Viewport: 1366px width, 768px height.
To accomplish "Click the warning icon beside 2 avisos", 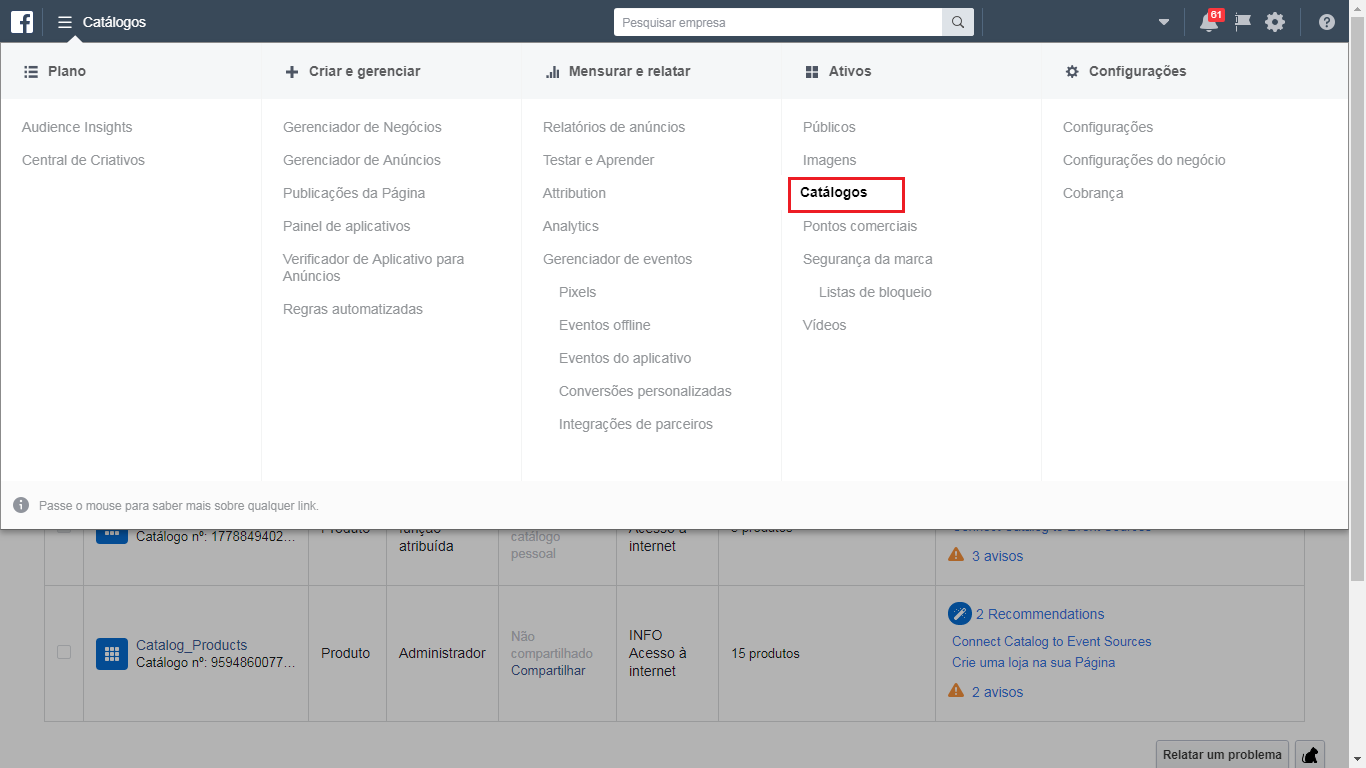I will 956,691.
